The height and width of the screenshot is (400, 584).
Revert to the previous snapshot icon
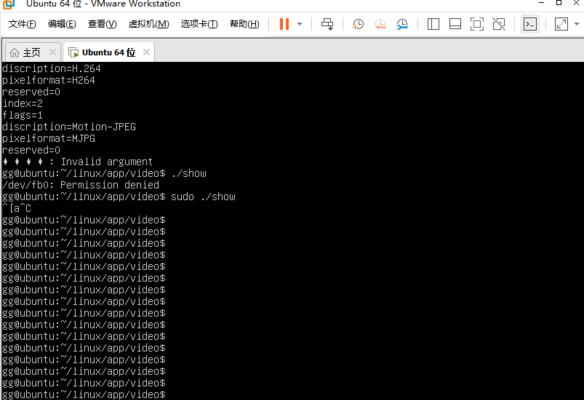[380, 24]
